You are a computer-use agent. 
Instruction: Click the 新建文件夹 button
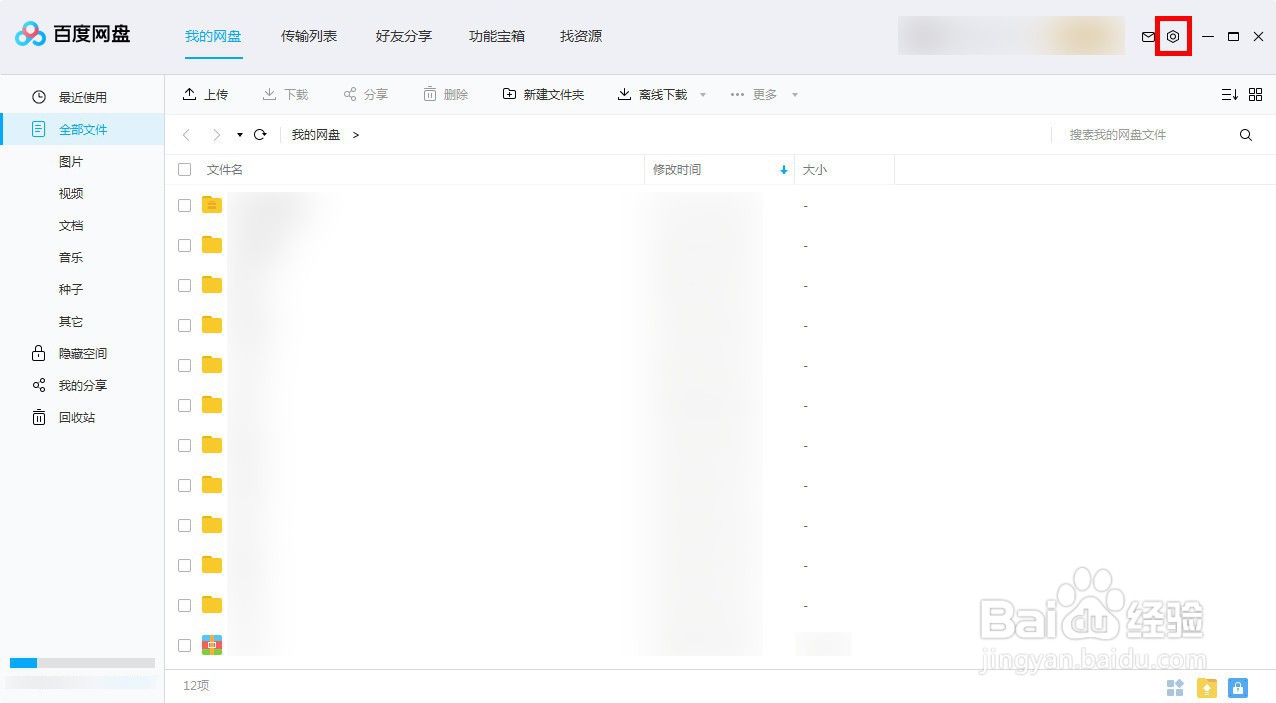click(543, 94)
